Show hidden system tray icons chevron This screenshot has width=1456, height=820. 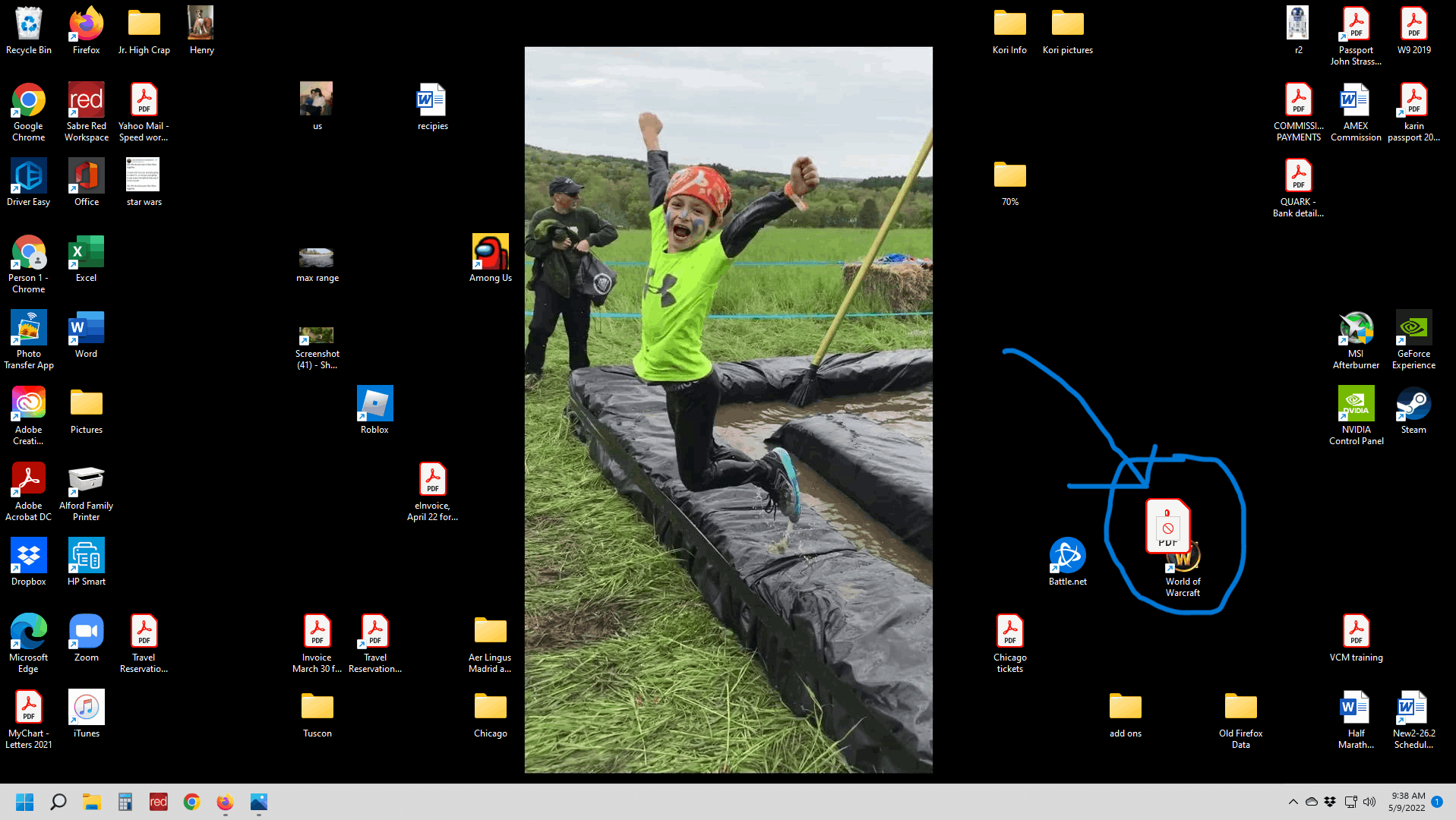(x=1293, y=802)
